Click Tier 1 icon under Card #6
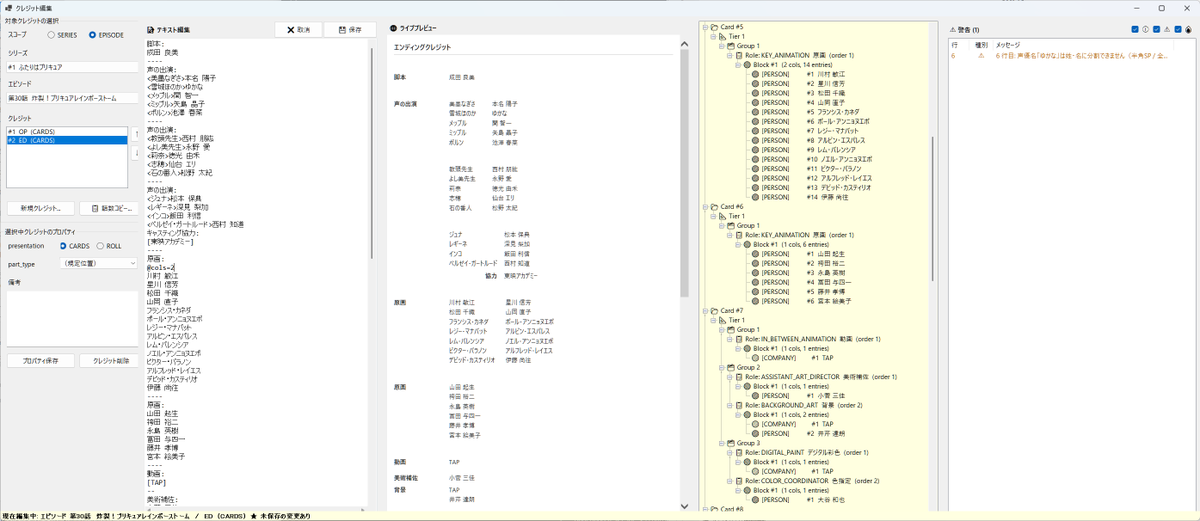The image size is (1200, 521). coord(723,216)
